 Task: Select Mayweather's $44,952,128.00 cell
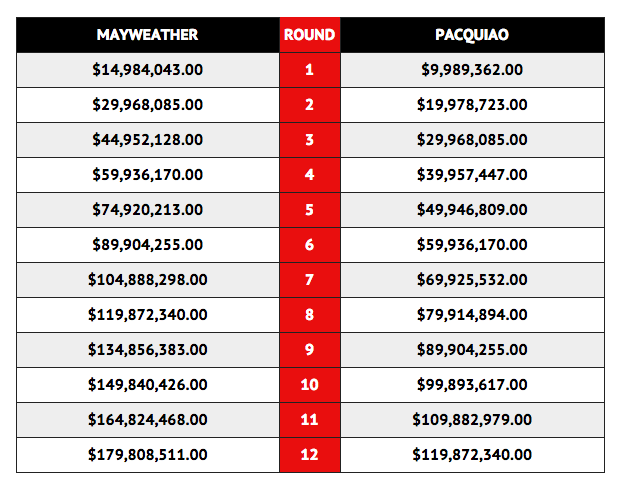(x=148, y=140)
